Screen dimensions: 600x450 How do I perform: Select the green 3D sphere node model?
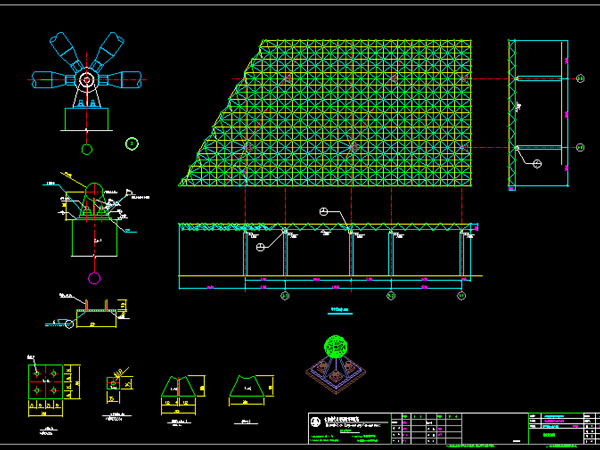(338, 349)
